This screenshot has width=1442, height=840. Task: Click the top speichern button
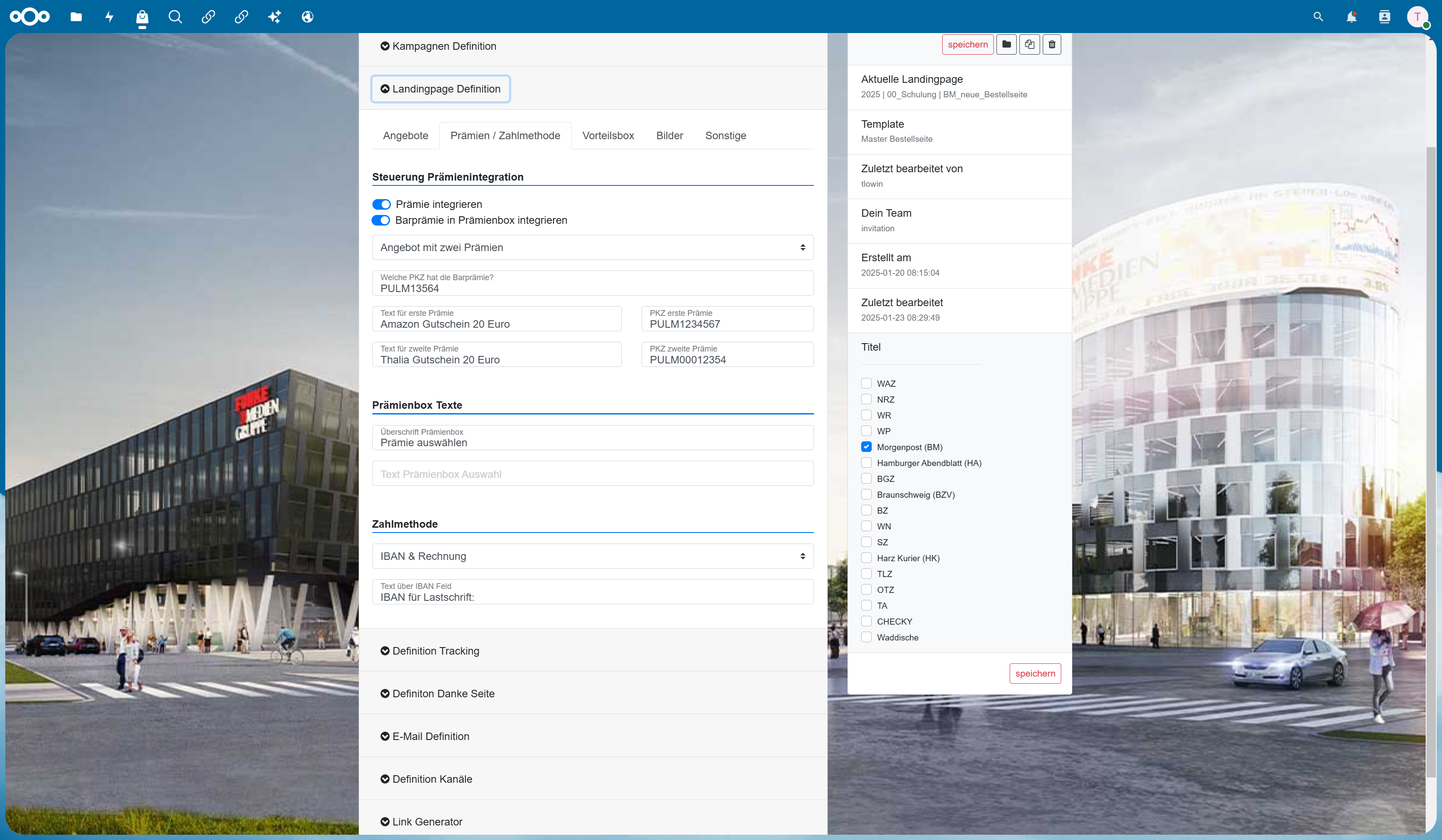pos(968,44)
